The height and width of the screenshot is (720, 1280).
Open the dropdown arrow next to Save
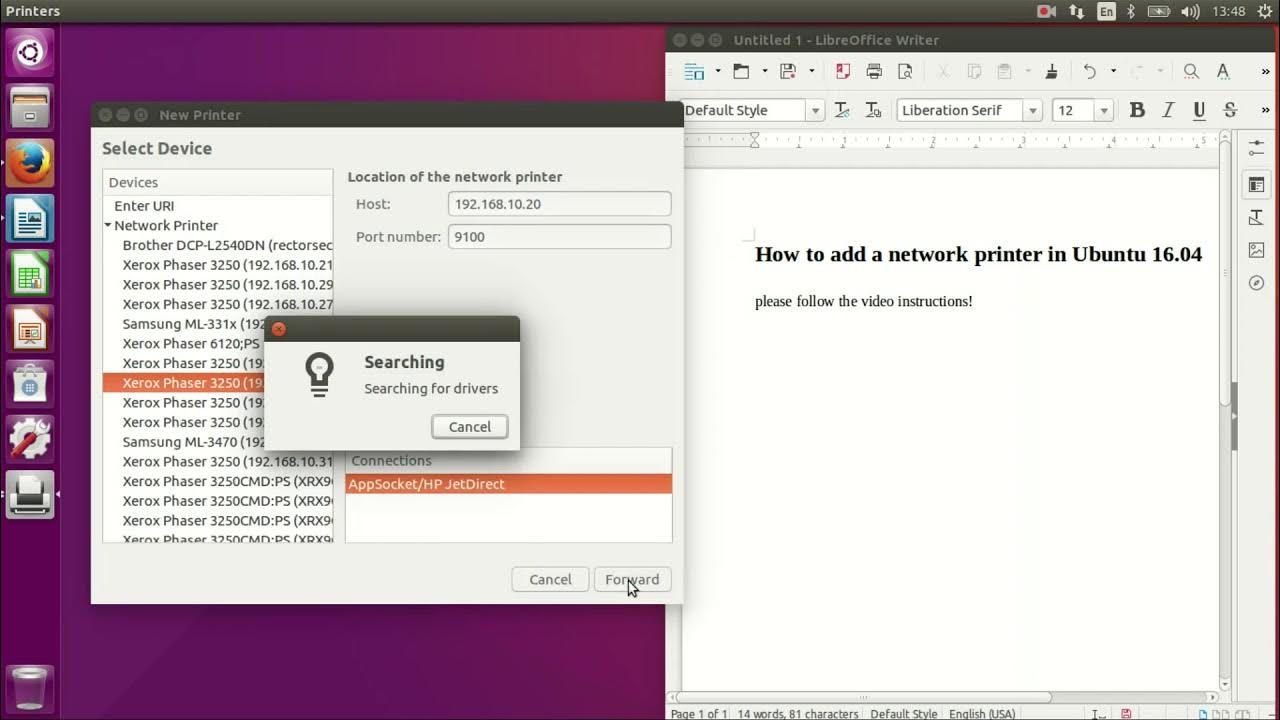point(811,71)
